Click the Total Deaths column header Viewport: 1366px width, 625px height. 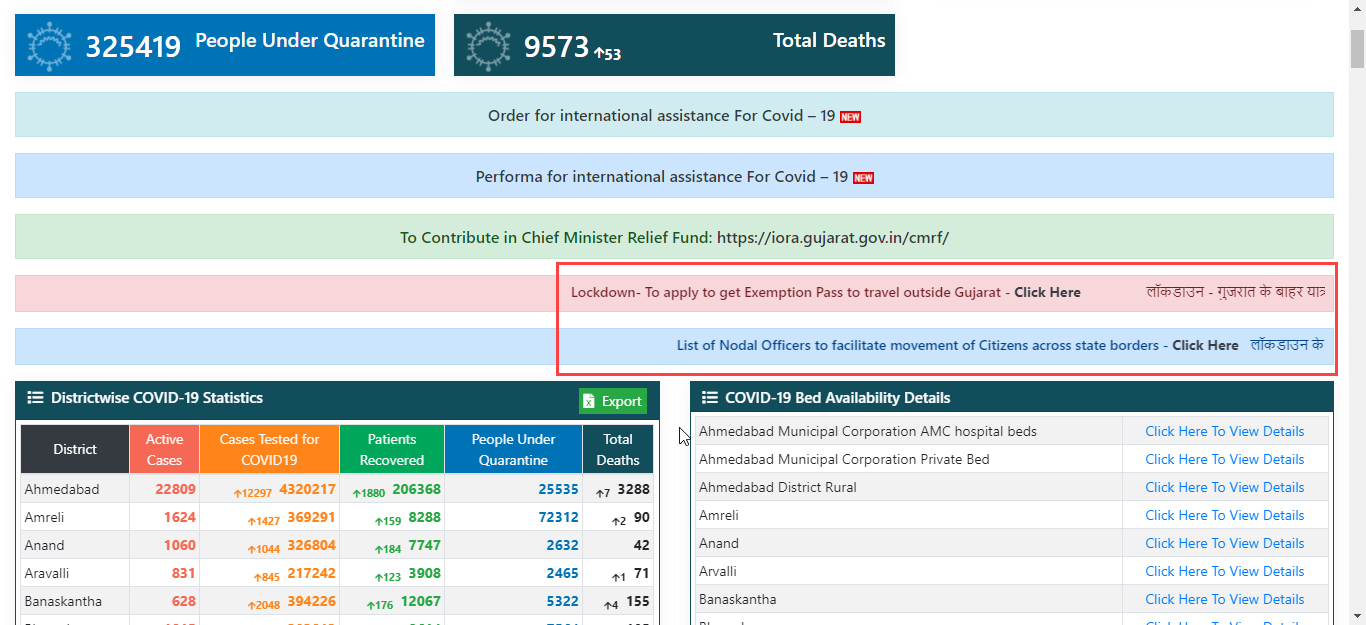(618, 449)
